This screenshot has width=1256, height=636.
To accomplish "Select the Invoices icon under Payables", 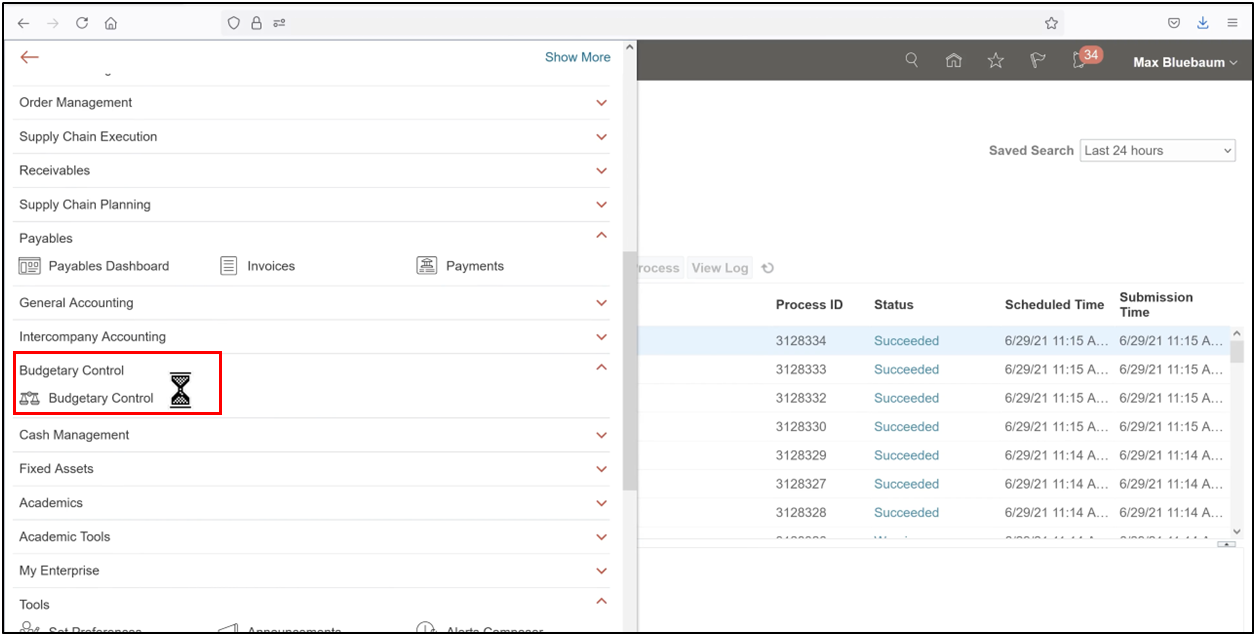I will [229, 265].
